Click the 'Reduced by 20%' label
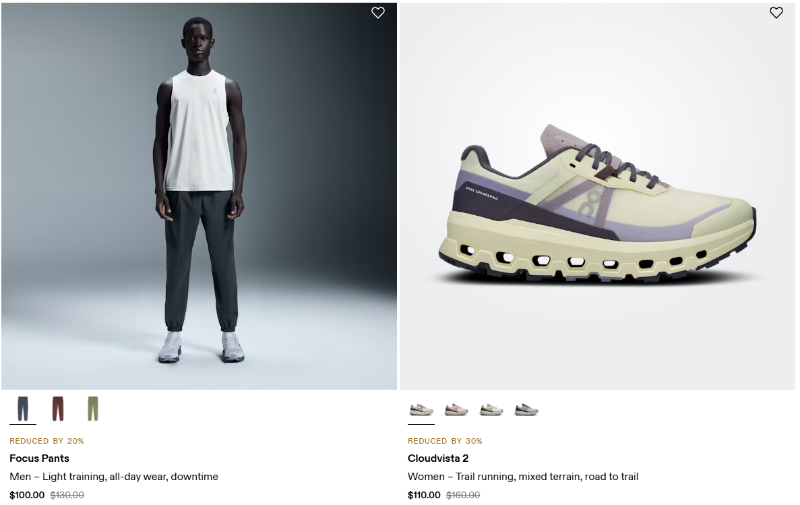Image resolution: width=800 pixels, height=505 pixels. (46, 441)
